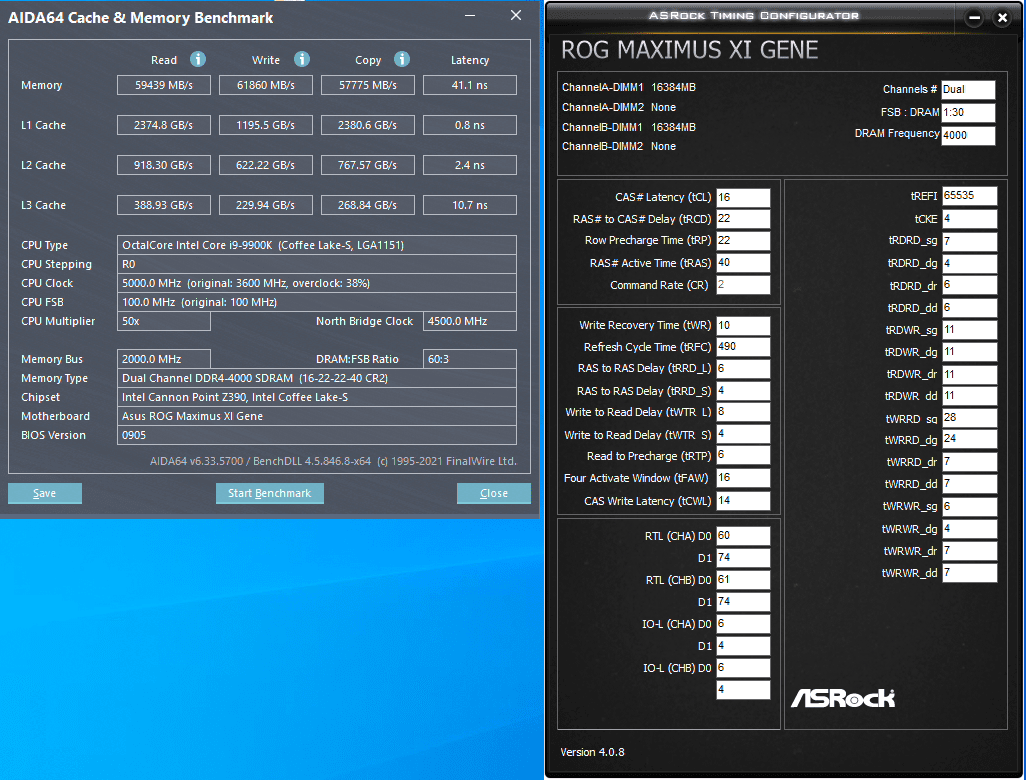The height and width of the screenshot is (780, 1026).
Task: Minimize the ASRock Timing Configurator window
Action: tap(974, 18)
